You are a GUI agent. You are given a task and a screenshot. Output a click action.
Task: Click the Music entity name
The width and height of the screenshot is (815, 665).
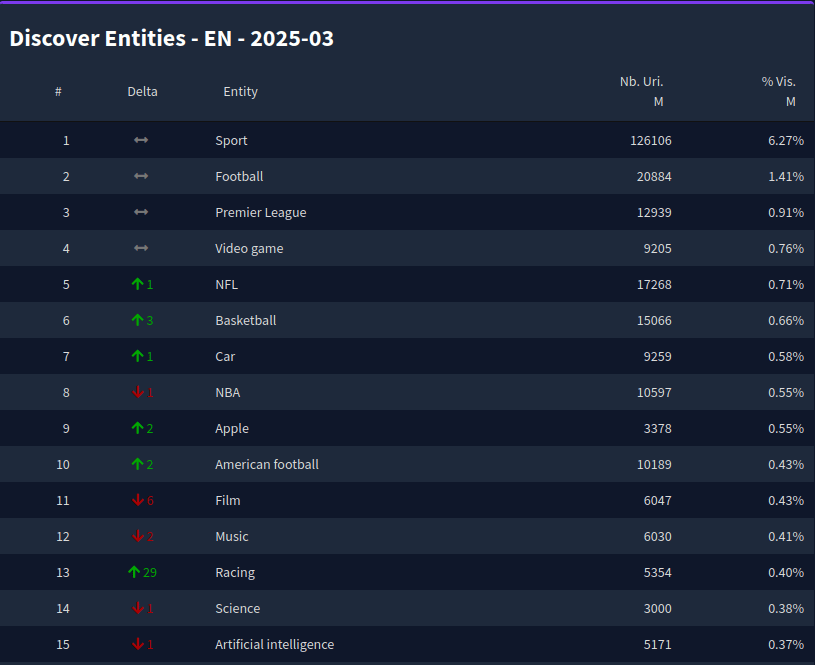232,536
